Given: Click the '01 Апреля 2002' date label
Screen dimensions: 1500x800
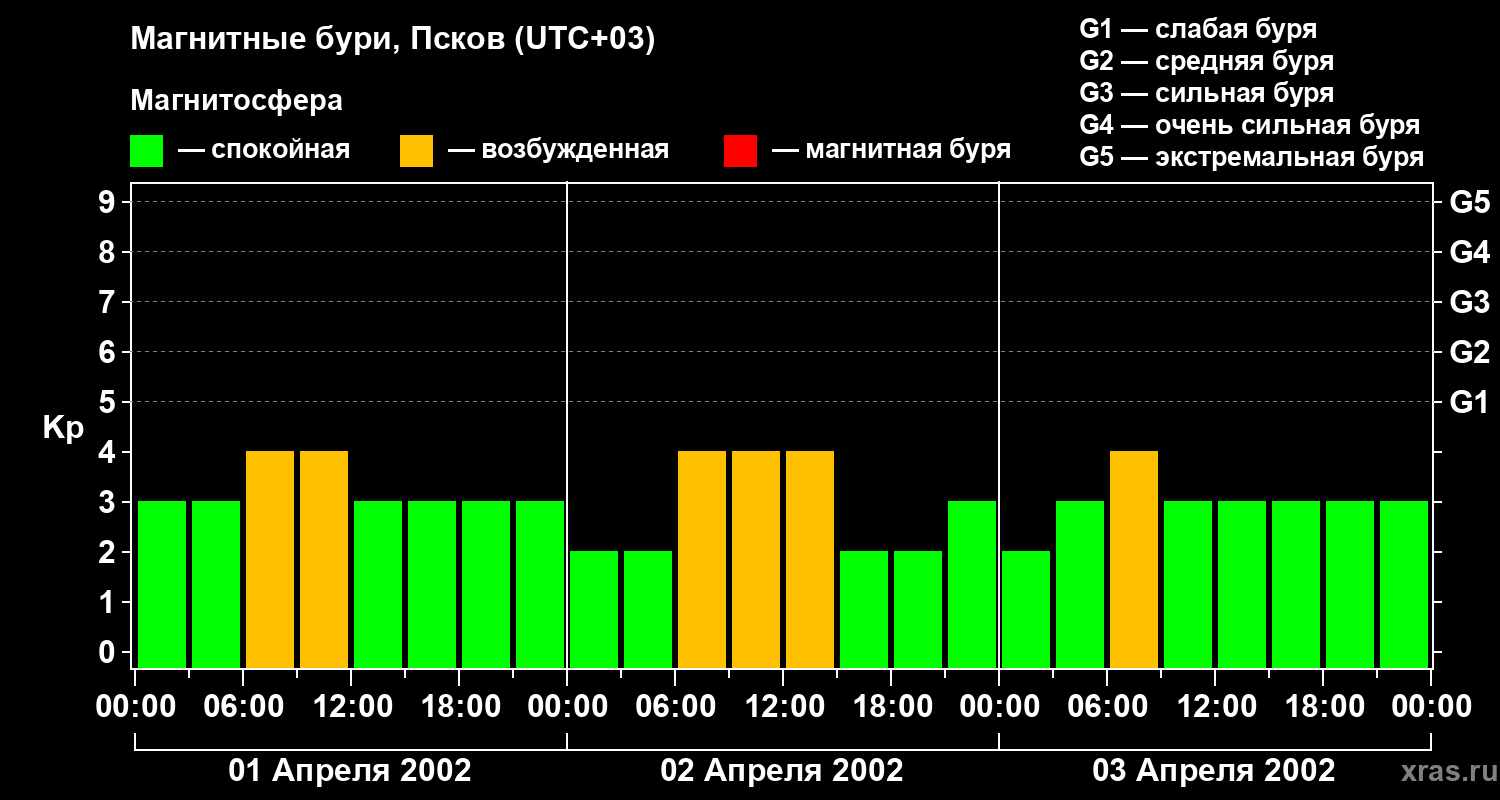Looking at the screenshot, I should pos(350,771).
